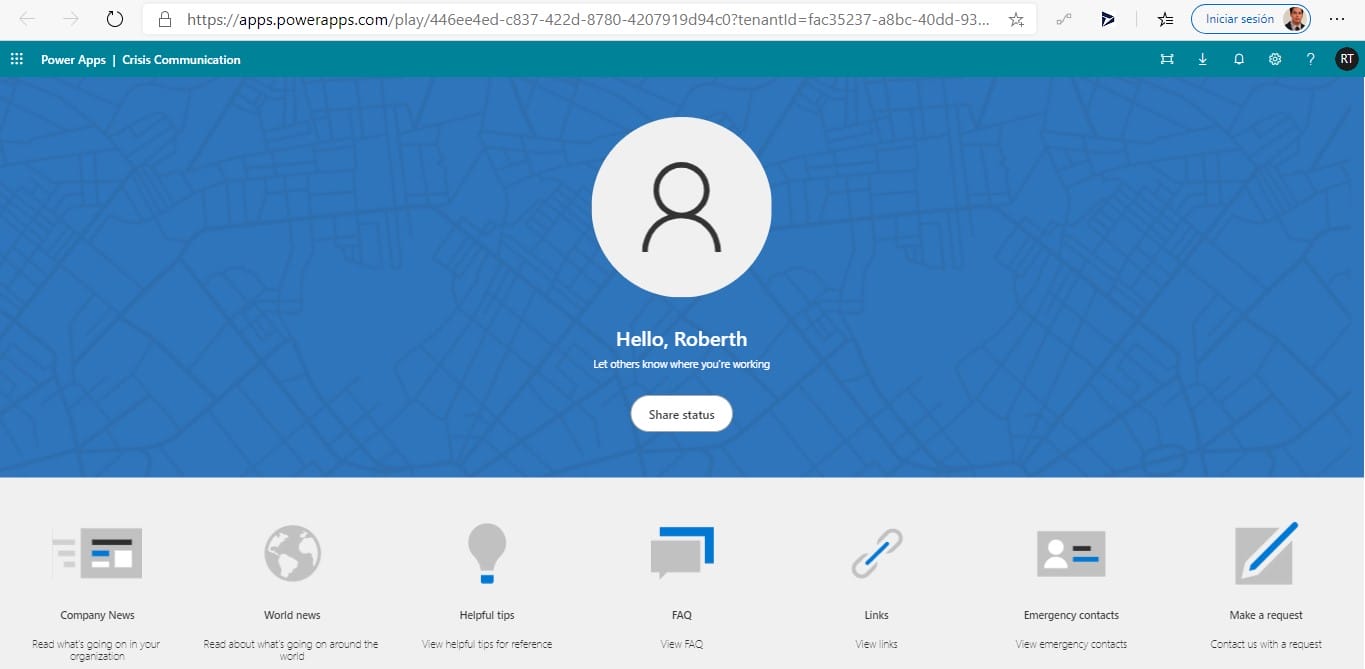
Task: Click the Share status button
Action: pyautogui.click(x=681, y=413)
